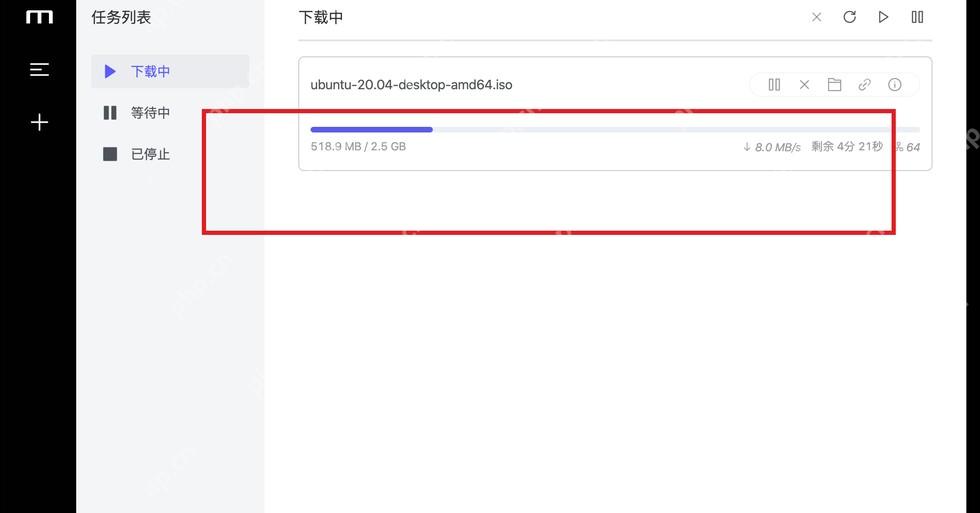Pause all tasks in top toolbar

point(917,17)
